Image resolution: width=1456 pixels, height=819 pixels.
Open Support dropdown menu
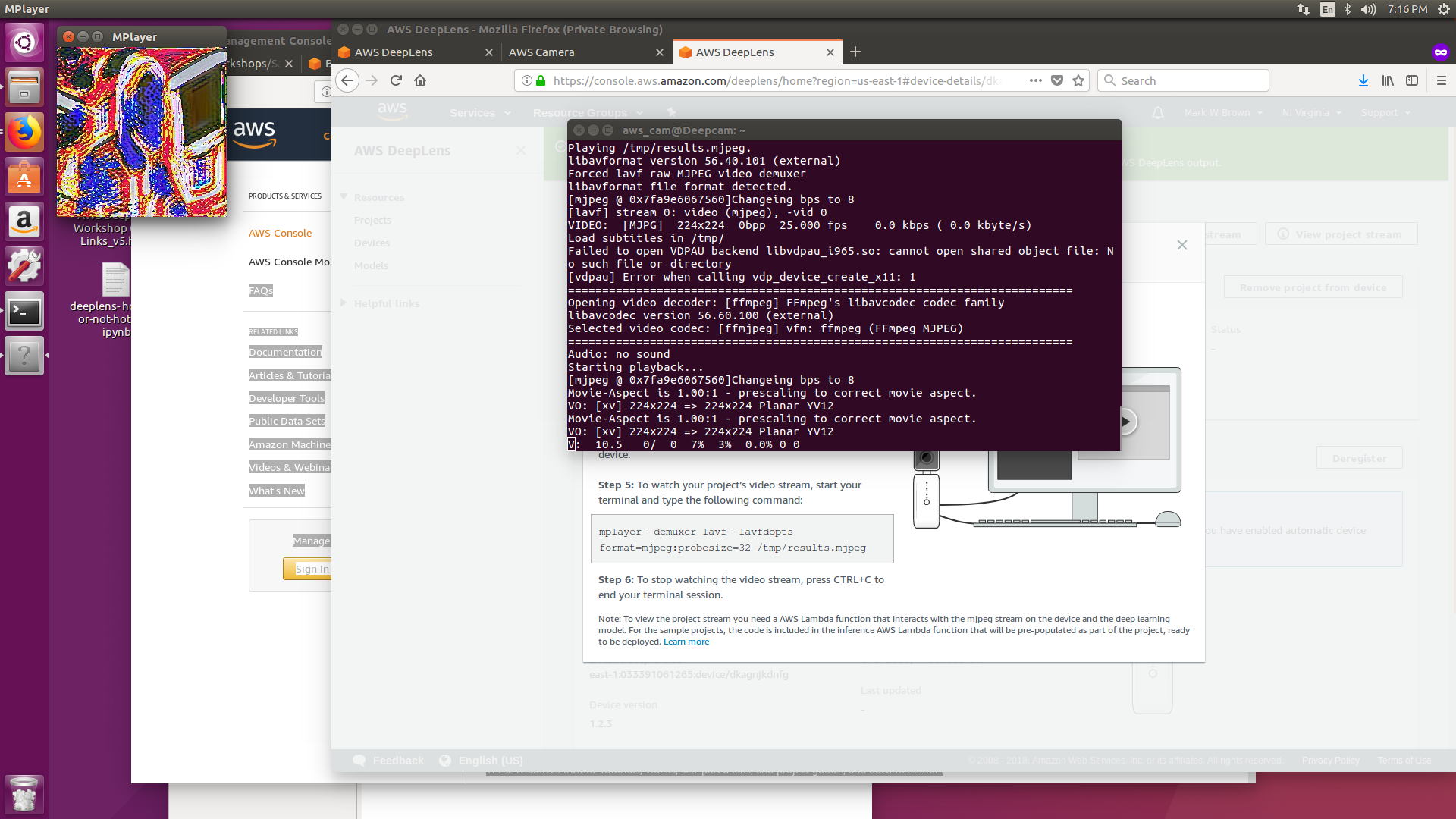click(x=1385, y=112)
